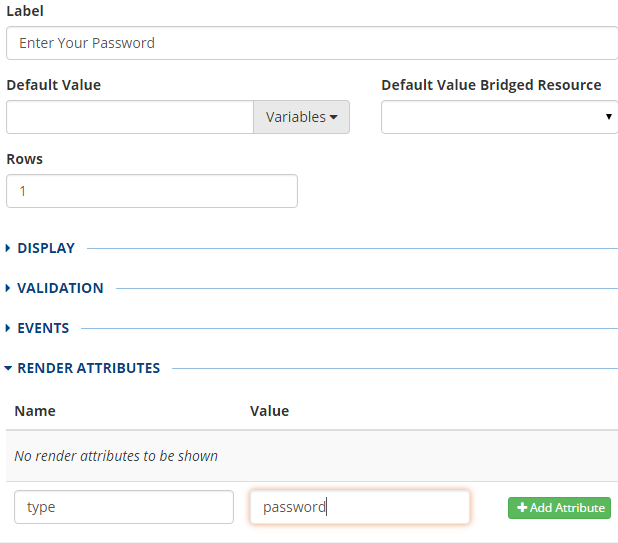The image size is (618, 543).
Task: Expand the DISPLAY section
Action: 45,248
